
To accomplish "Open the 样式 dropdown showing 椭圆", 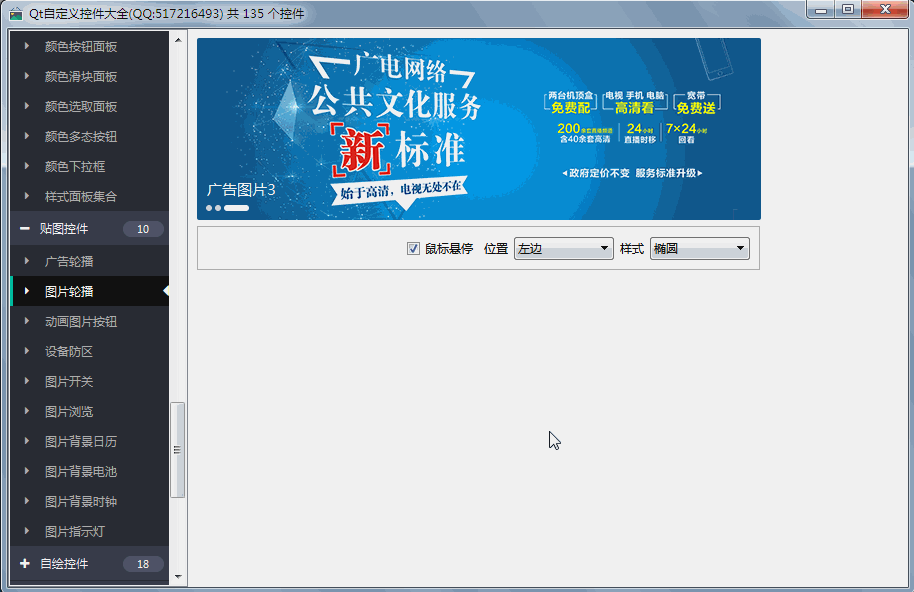I will point(699,249).
